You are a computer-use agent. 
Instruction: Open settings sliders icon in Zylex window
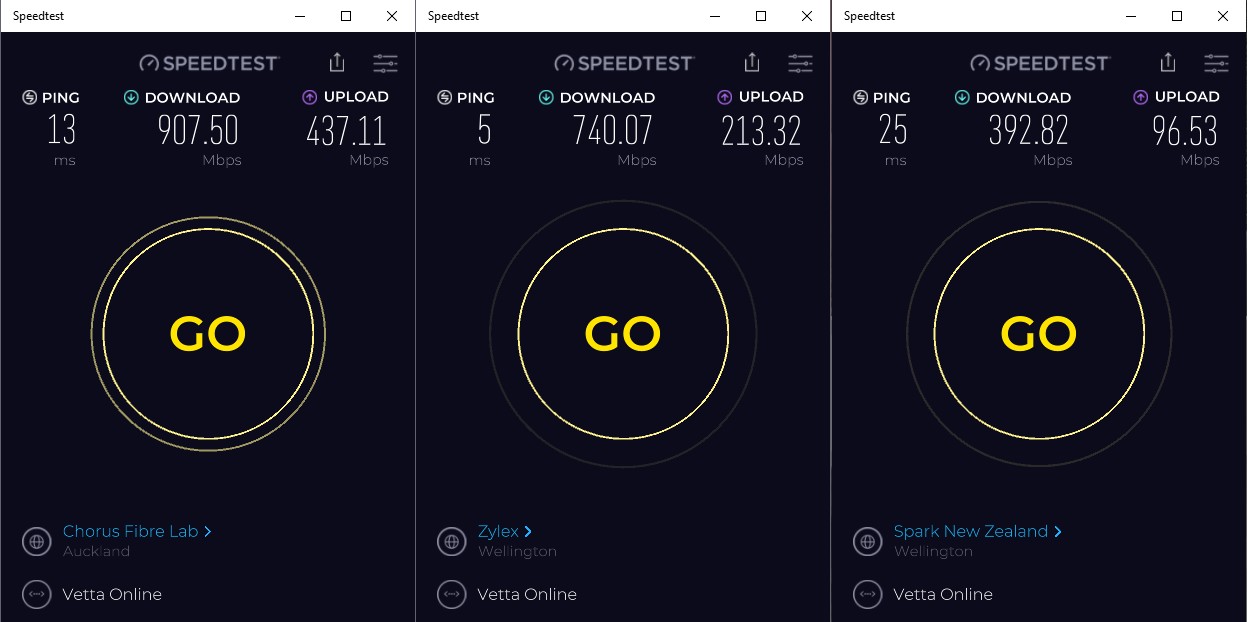(800, 63)
